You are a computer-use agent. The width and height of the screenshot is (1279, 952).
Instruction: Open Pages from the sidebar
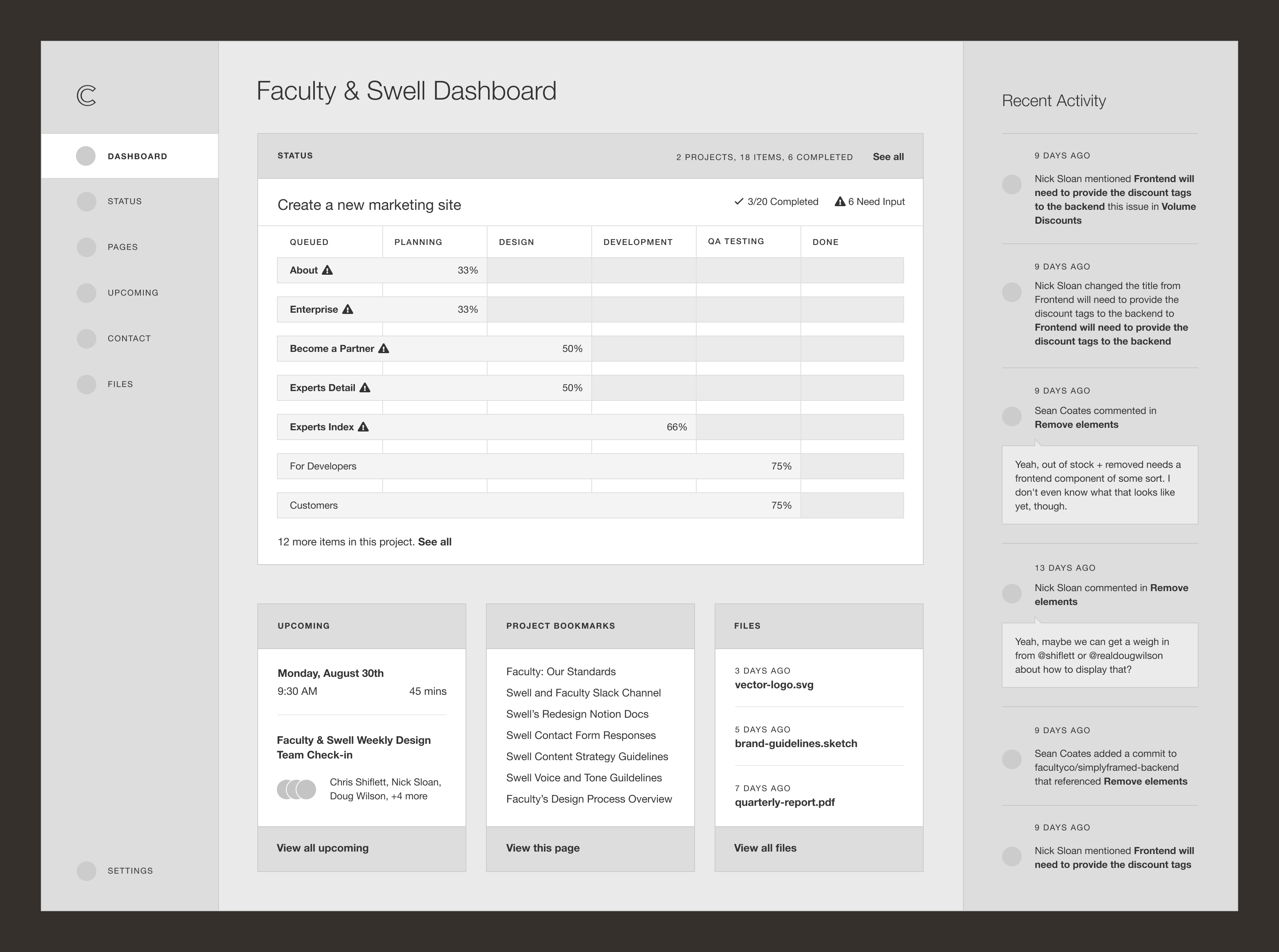point(122,247)
